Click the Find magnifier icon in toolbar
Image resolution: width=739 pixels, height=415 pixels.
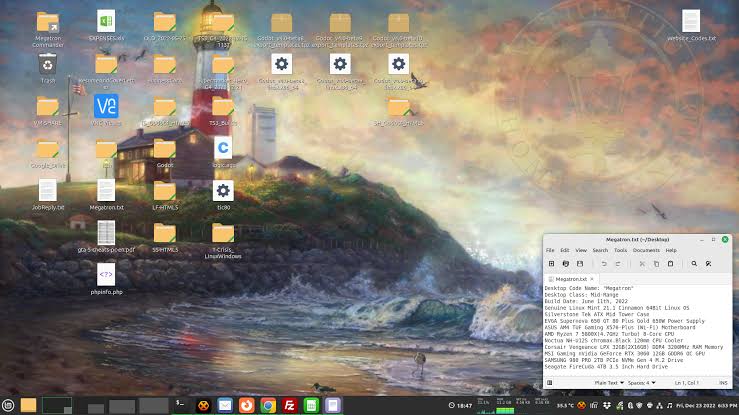[694, 264]
